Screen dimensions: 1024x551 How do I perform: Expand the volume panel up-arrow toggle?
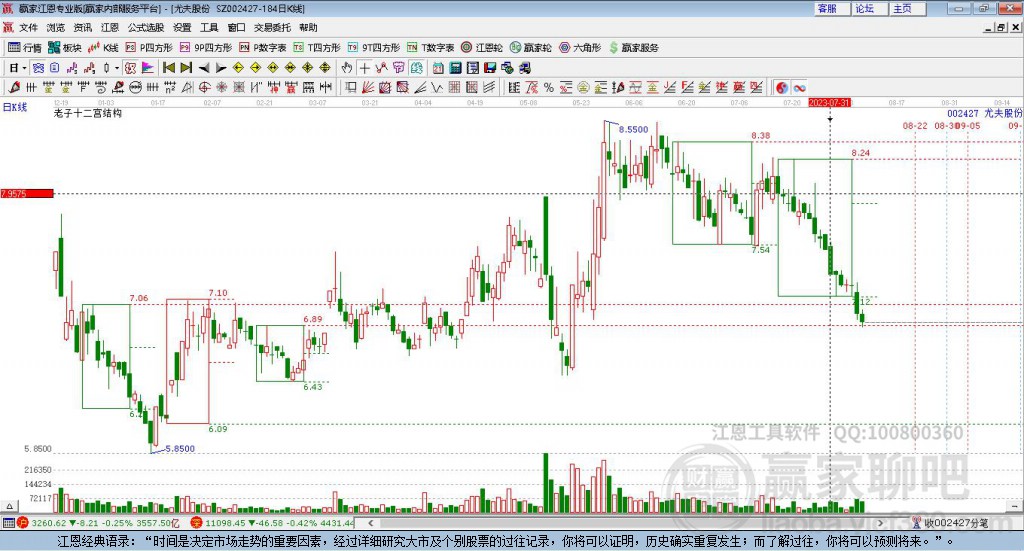[x=8, y=506]
